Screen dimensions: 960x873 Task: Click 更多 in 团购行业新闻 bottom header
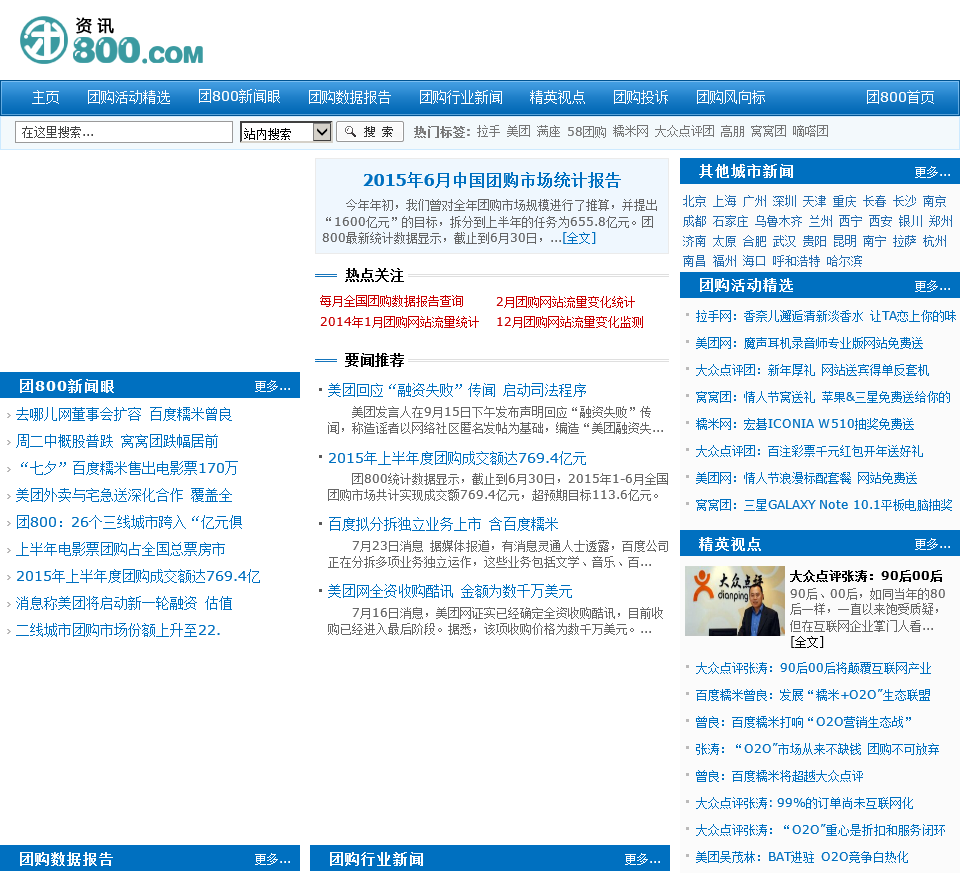coord(643,860)
